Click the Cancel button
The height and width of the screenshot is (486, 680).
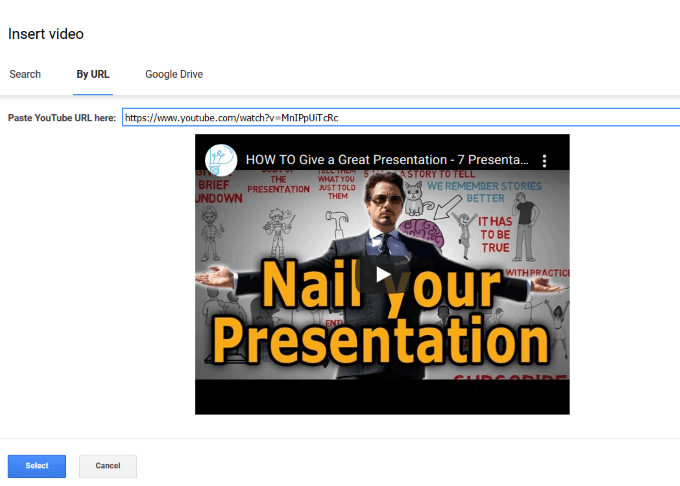108,466
